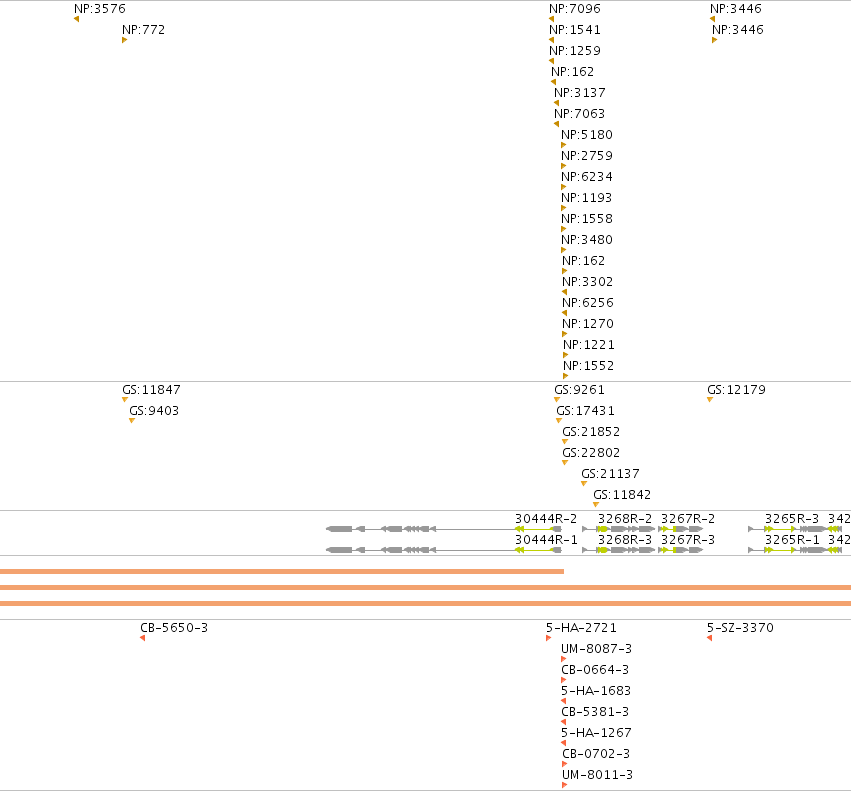Choose the NP:2759 insertion label
The width and height of the screenshot is (851, 791).
coord(587,156)
